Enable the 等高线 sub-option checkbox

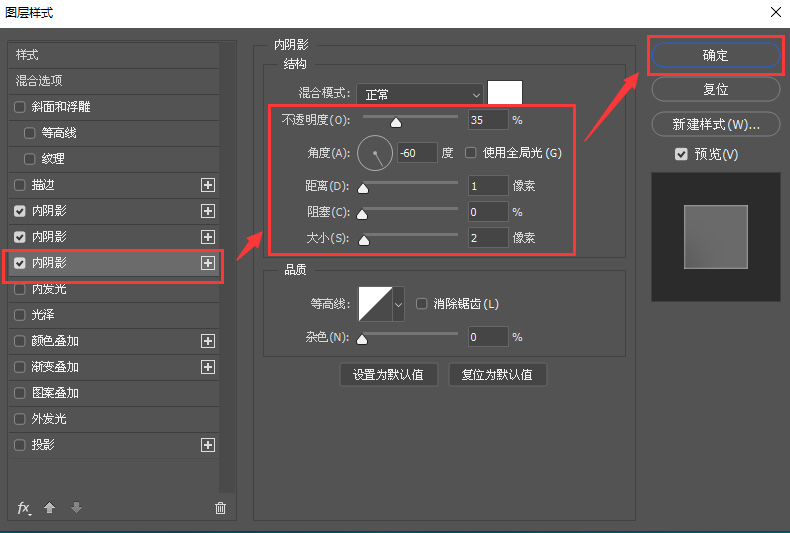(30, 133)
